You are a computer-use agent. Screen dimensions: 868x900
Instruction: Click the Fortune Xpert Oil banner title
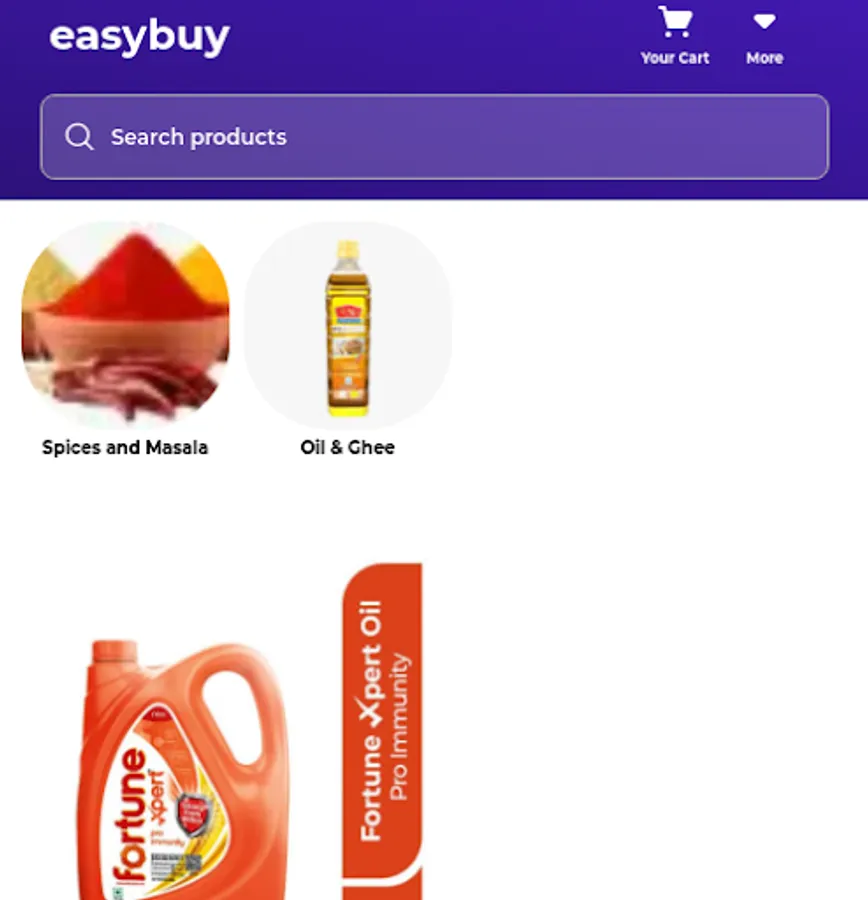point(371,721)
